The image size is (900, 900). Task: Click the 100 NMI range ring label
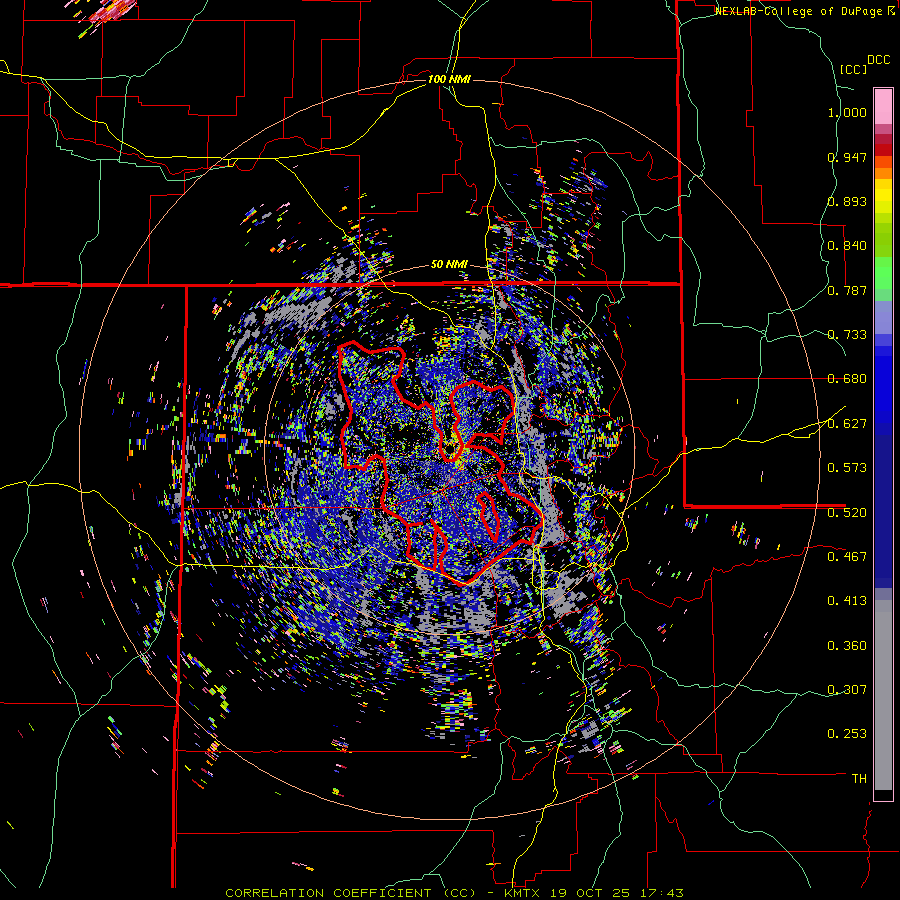pyautogui.click(x=449, y=79)
